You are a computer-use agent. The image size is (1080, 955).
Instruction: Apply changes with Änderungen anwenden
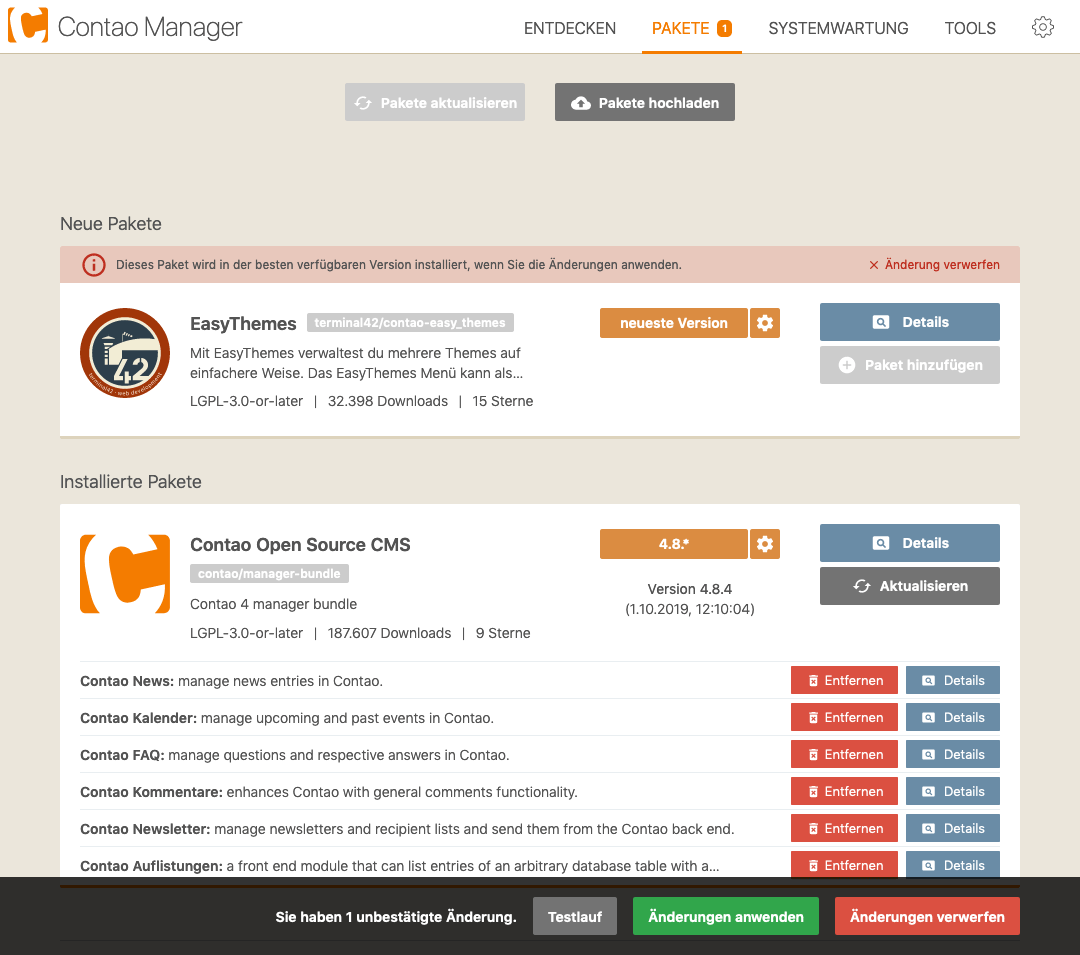pos(726,916)
